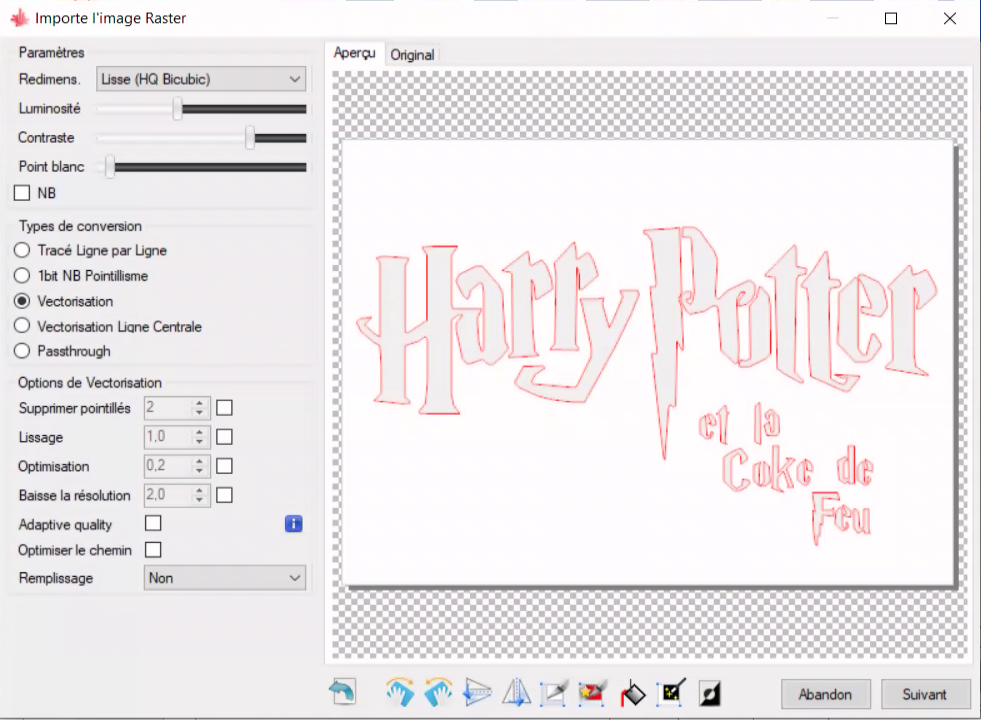
Task: Click the Contraste slider handle
Action: coord(250,138)
